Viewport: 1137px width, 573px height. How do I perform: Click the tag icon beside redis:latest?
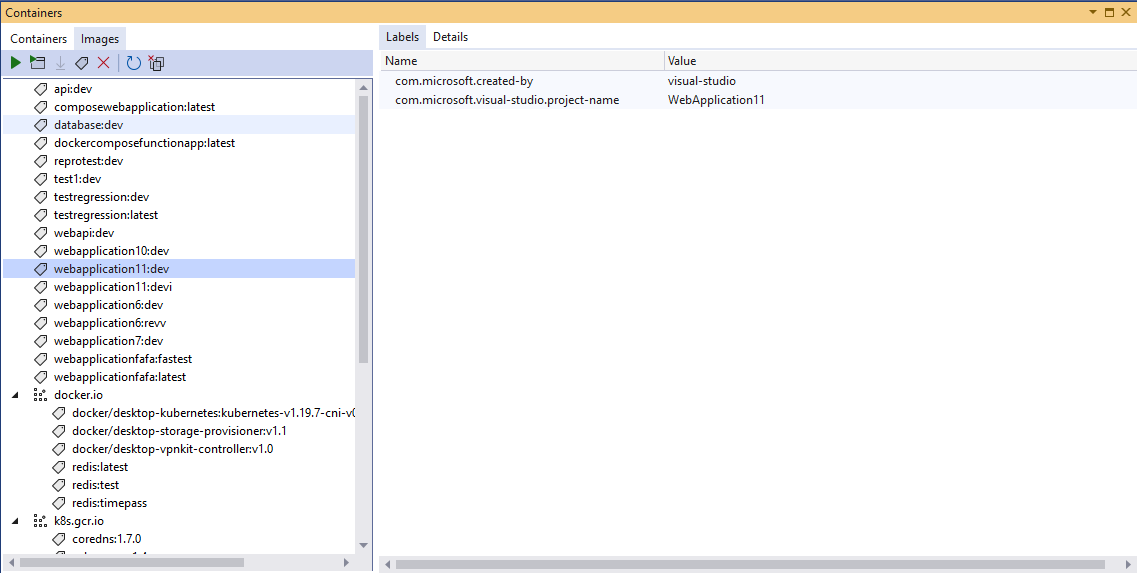click(x=59, y=467)
